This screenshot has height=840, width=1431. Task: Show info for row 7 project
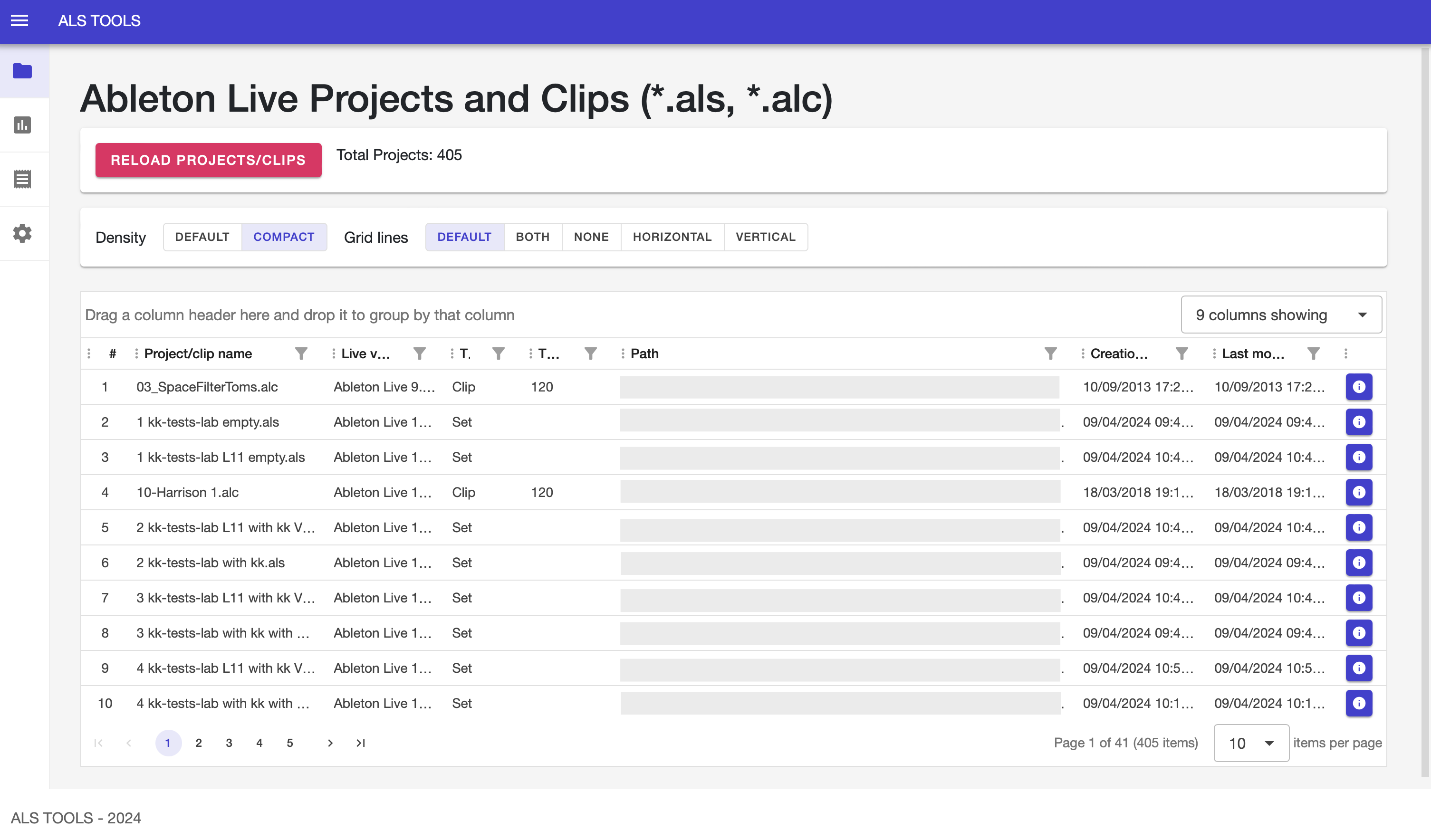click(1359, 598)
